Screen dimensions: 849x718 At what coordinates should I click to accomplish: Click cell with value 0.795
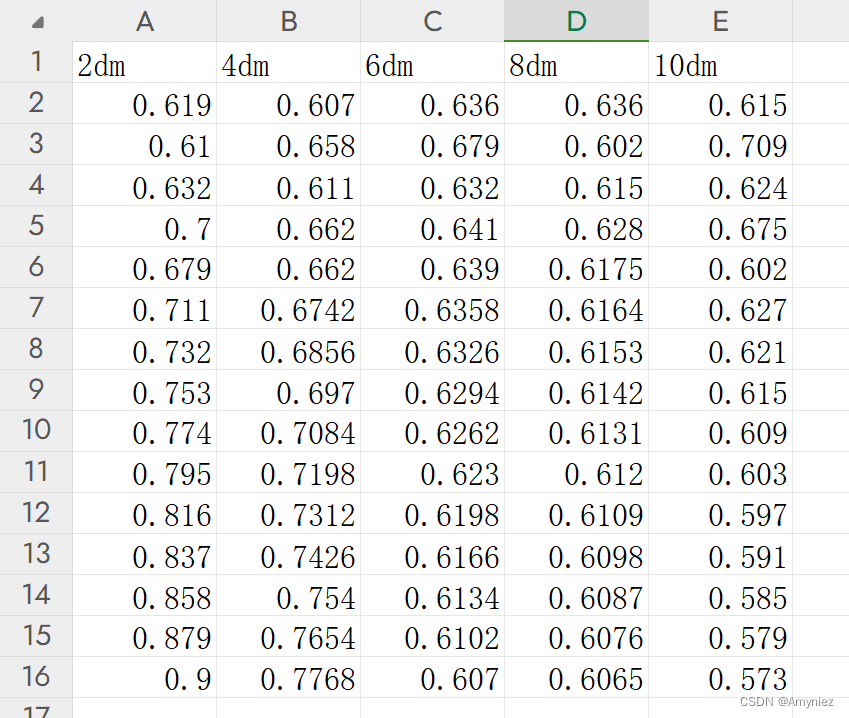pyautogui.click(x=144, y=472)
